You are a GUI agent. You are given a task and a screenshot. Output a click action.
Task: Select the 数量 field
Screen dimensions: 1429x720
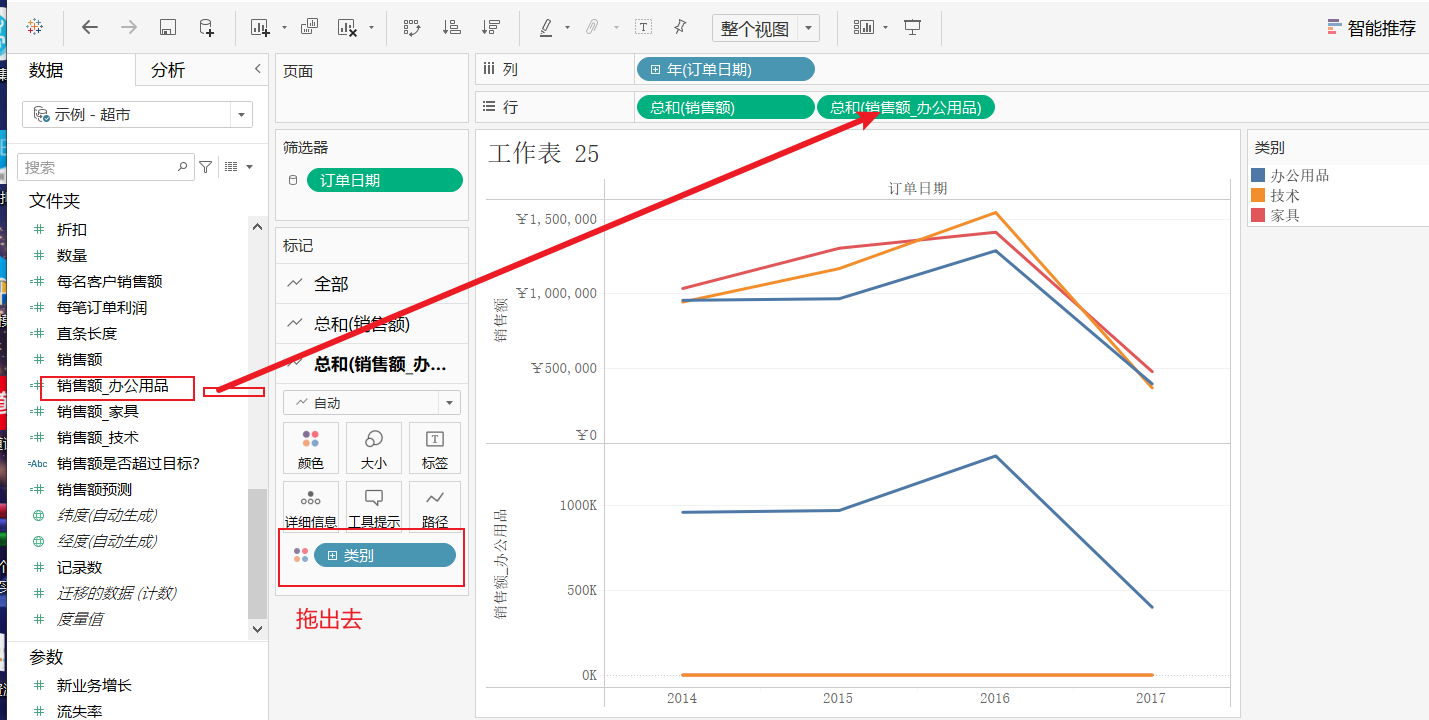(x=72, y=256)
